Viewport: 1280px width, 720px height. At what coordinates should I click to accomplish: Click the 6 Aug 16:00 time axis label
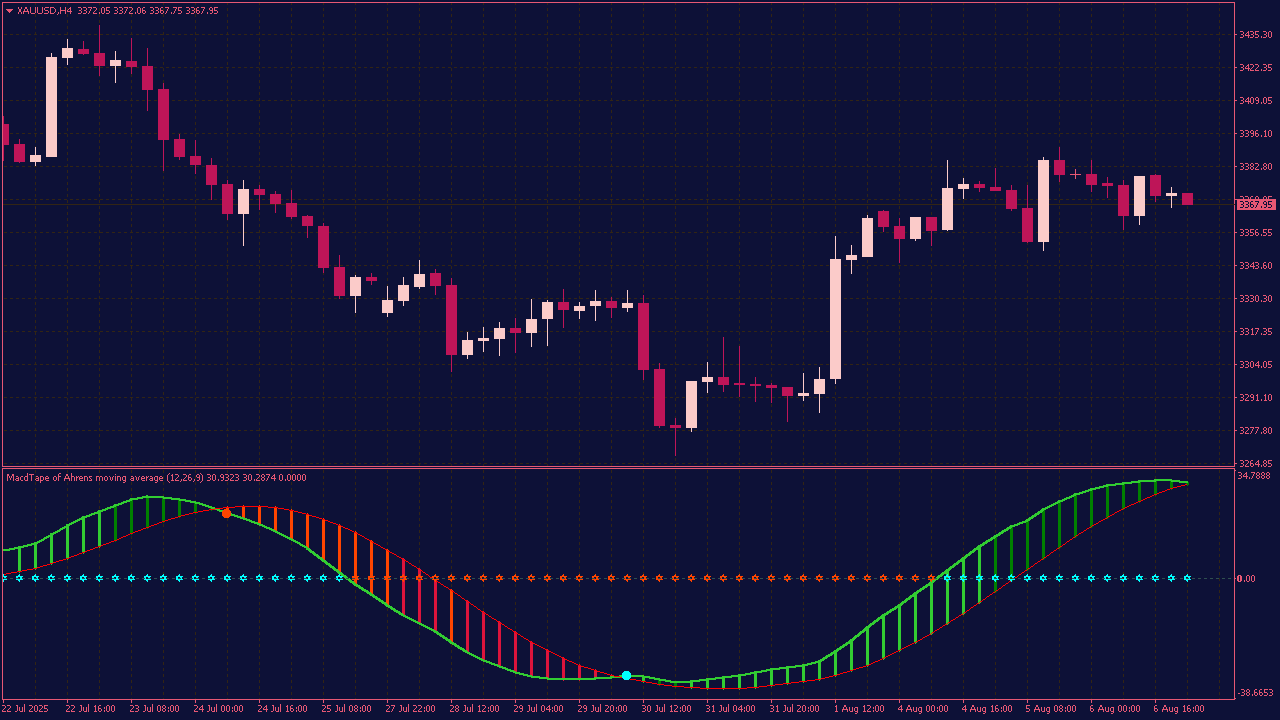1179,709
